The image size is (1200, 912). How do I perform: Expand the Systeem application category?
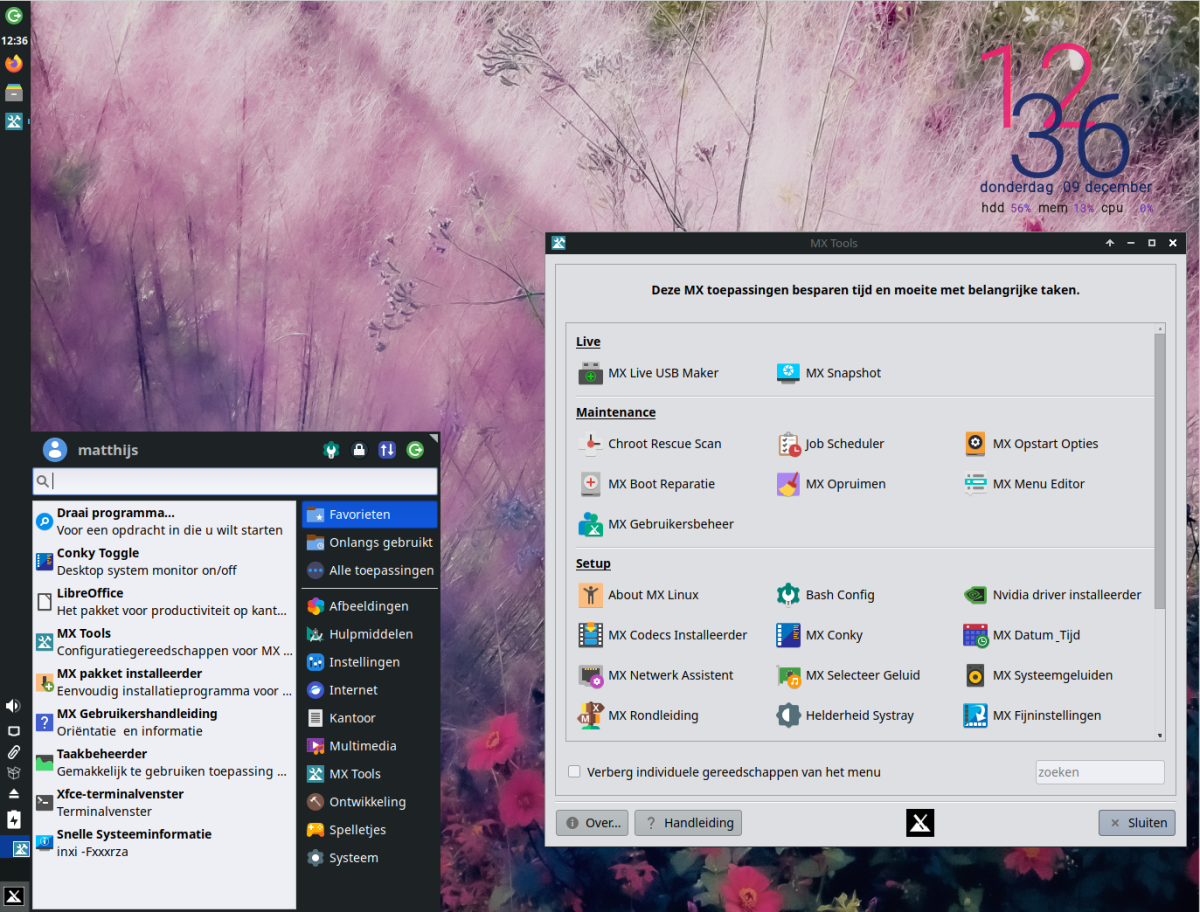point(352,857)
